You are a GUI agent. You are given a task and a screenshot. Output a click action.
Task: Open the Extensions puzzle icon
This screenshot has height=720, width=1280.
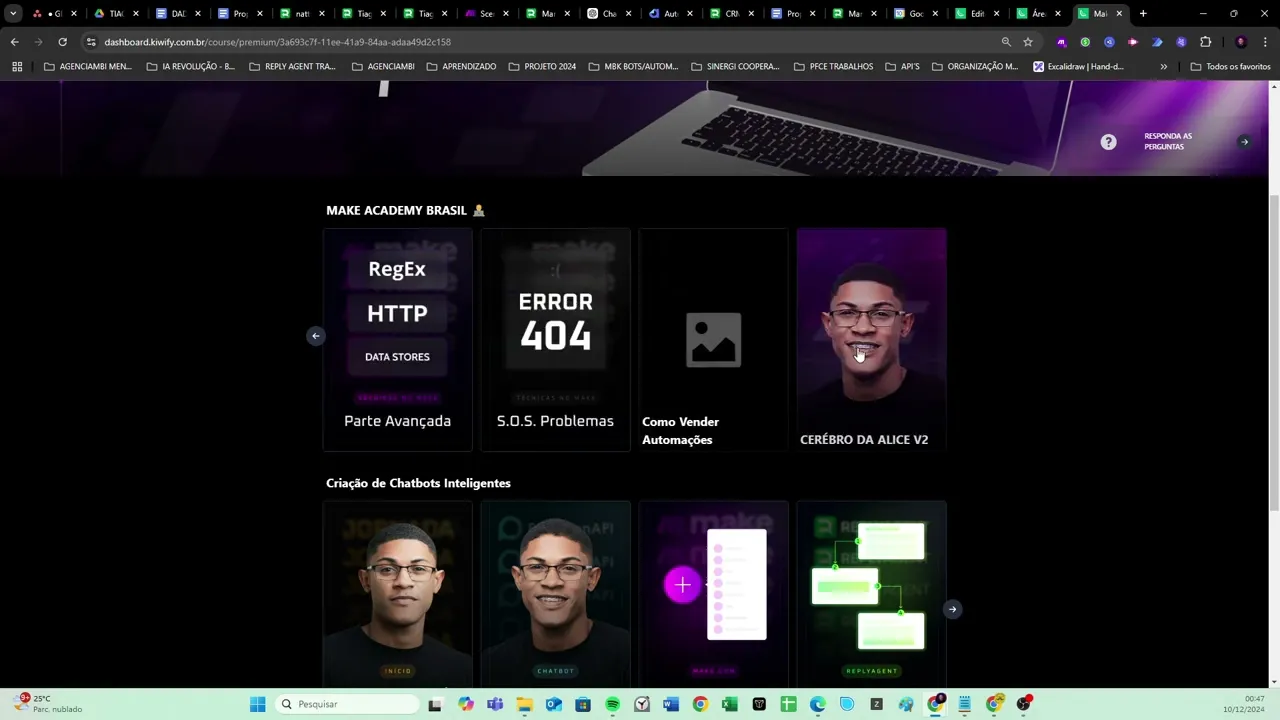click(1205, 42)
